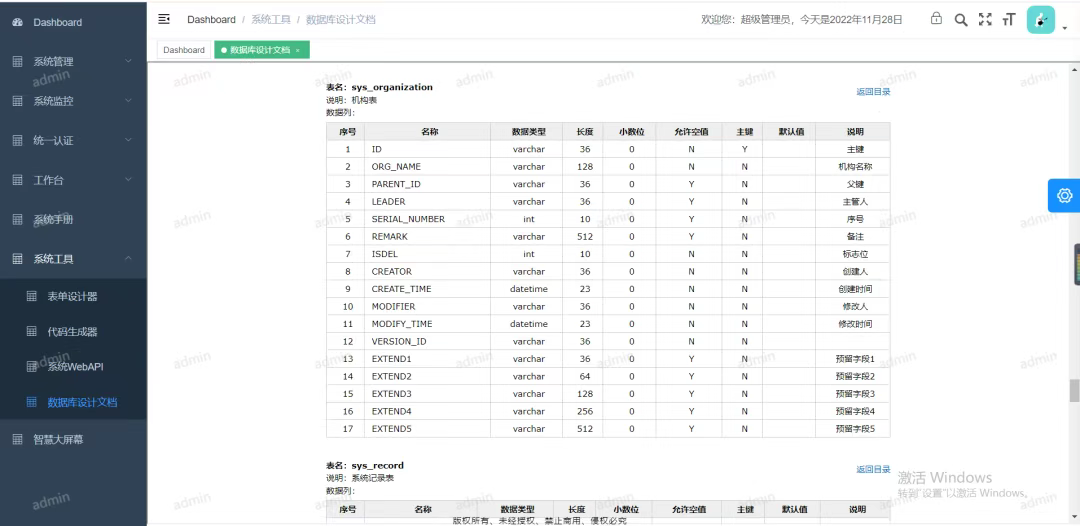This screenshot has height=526, width=1080.
Task: Click the 表单设计器 menu icon
Action: click(x=32, y=296)
